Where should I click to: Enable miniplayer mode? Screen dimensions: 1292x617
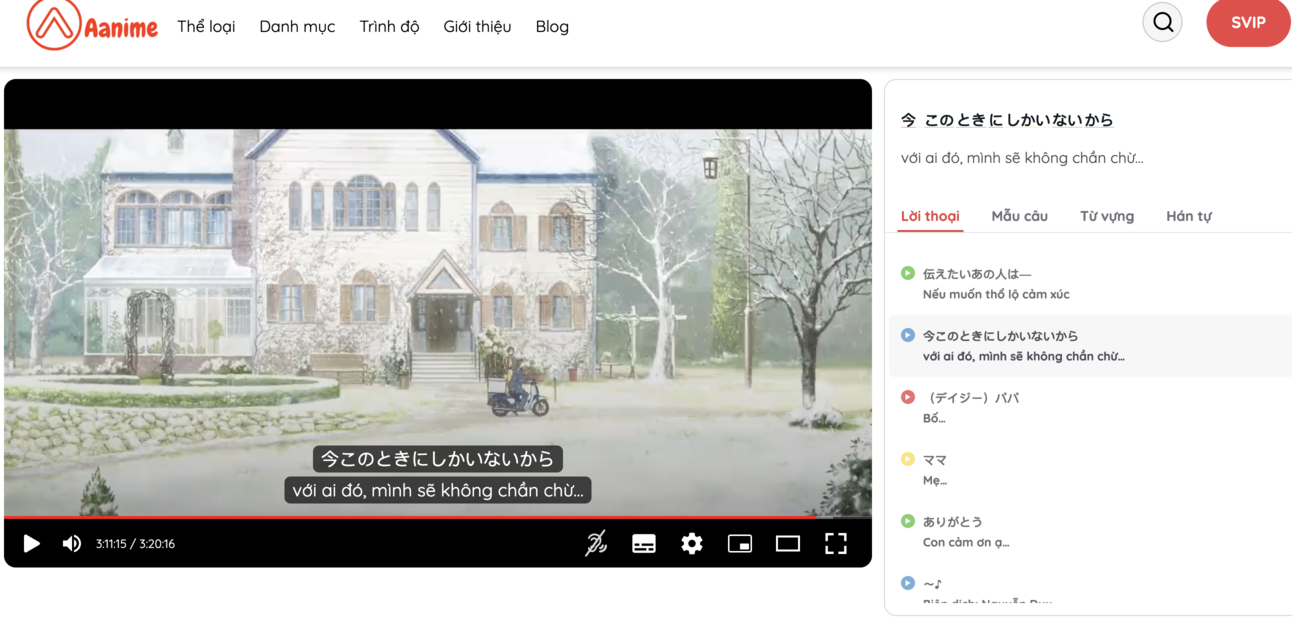point(740,544)
